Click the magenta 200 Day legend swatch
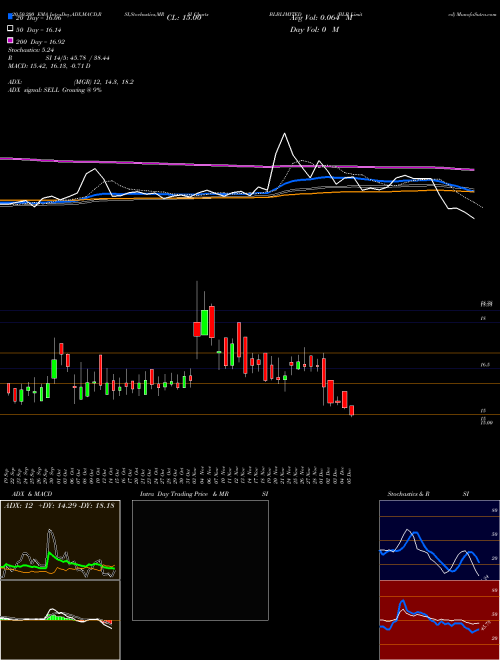The image size is (500, 660). click(x=10, y=41)
